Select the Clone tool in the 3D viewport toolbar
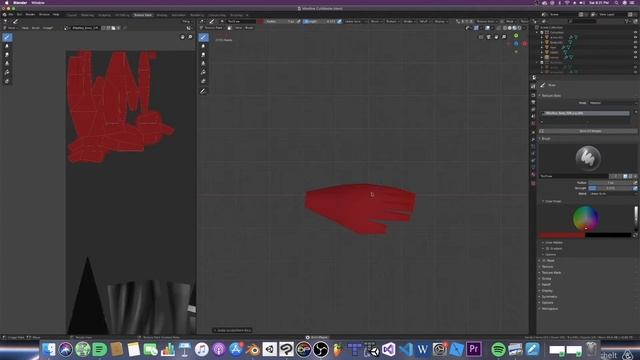Image resolution: width=640 pixels, height=360 pixels. click(203, 63)
